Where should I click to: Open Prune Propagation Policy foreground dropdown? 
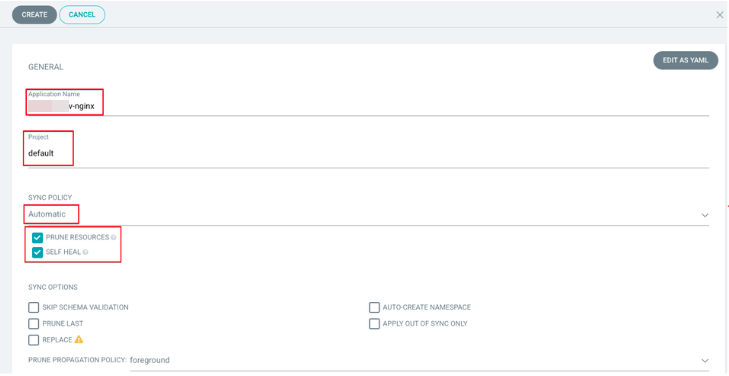(419, 361)
